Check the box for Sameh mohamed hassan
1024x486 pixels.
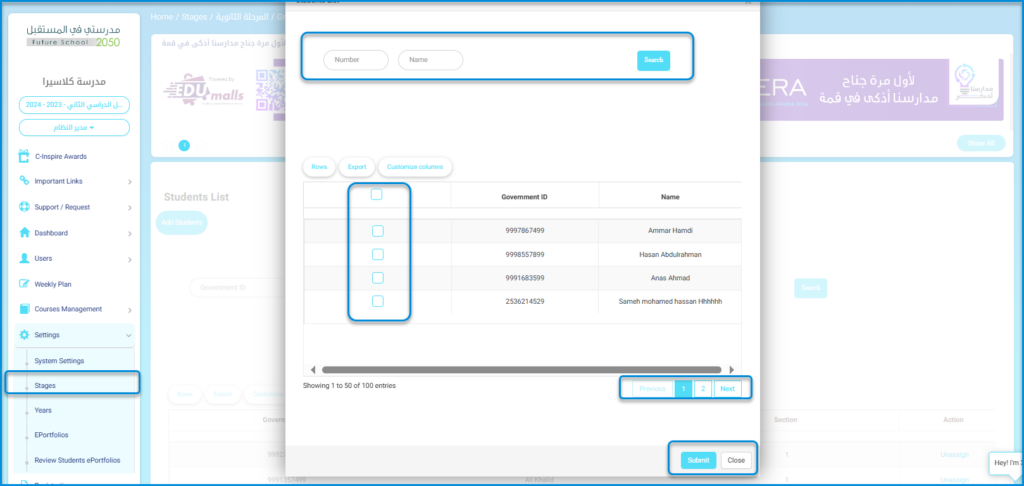(x=377, y=301)
